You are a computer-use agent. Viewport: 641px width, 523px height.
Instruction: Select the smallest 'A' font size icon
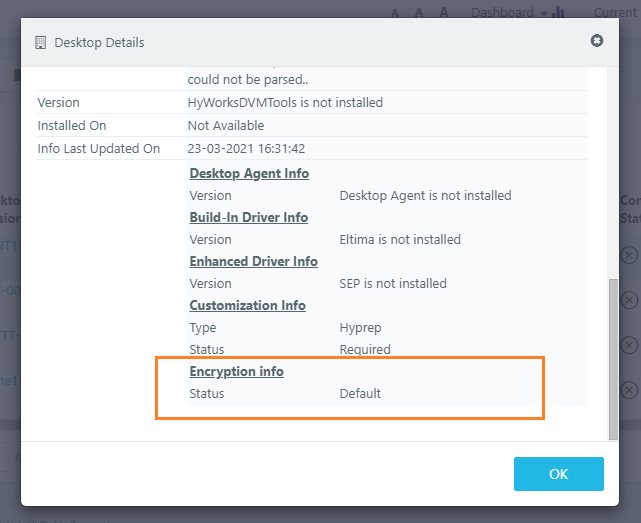pyautogui.click(x=395, y=13)
